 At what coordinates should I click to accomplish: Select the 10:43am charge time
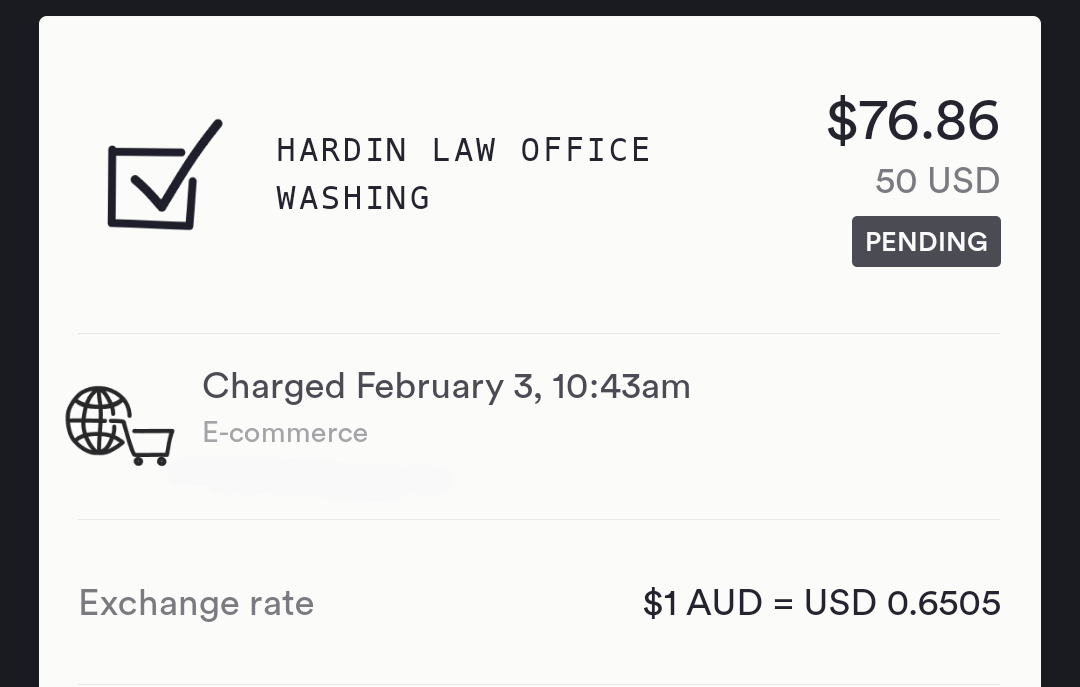click(x=621, y=386)
